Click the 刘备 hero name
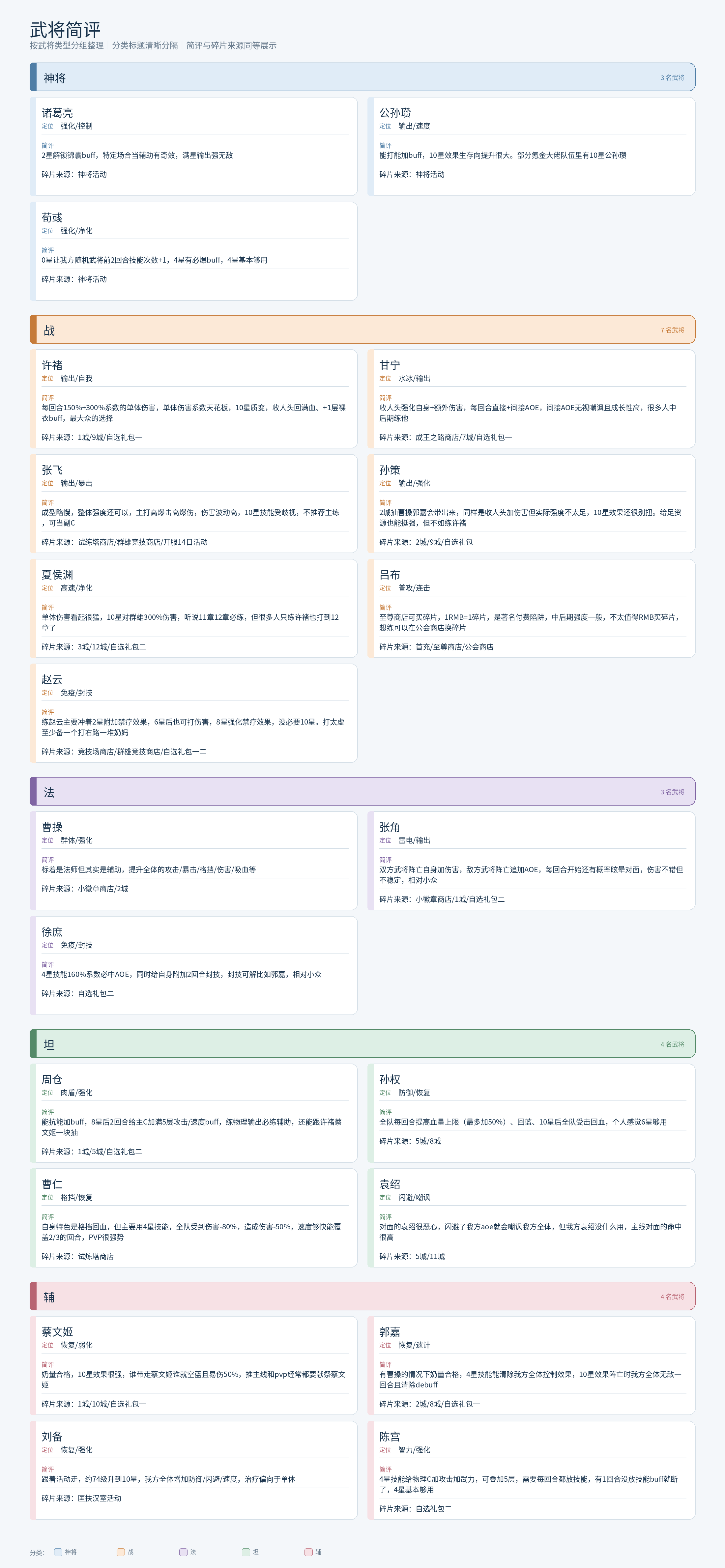The height and width of the screenshot is (1568, 725). tap(52, 1437)
